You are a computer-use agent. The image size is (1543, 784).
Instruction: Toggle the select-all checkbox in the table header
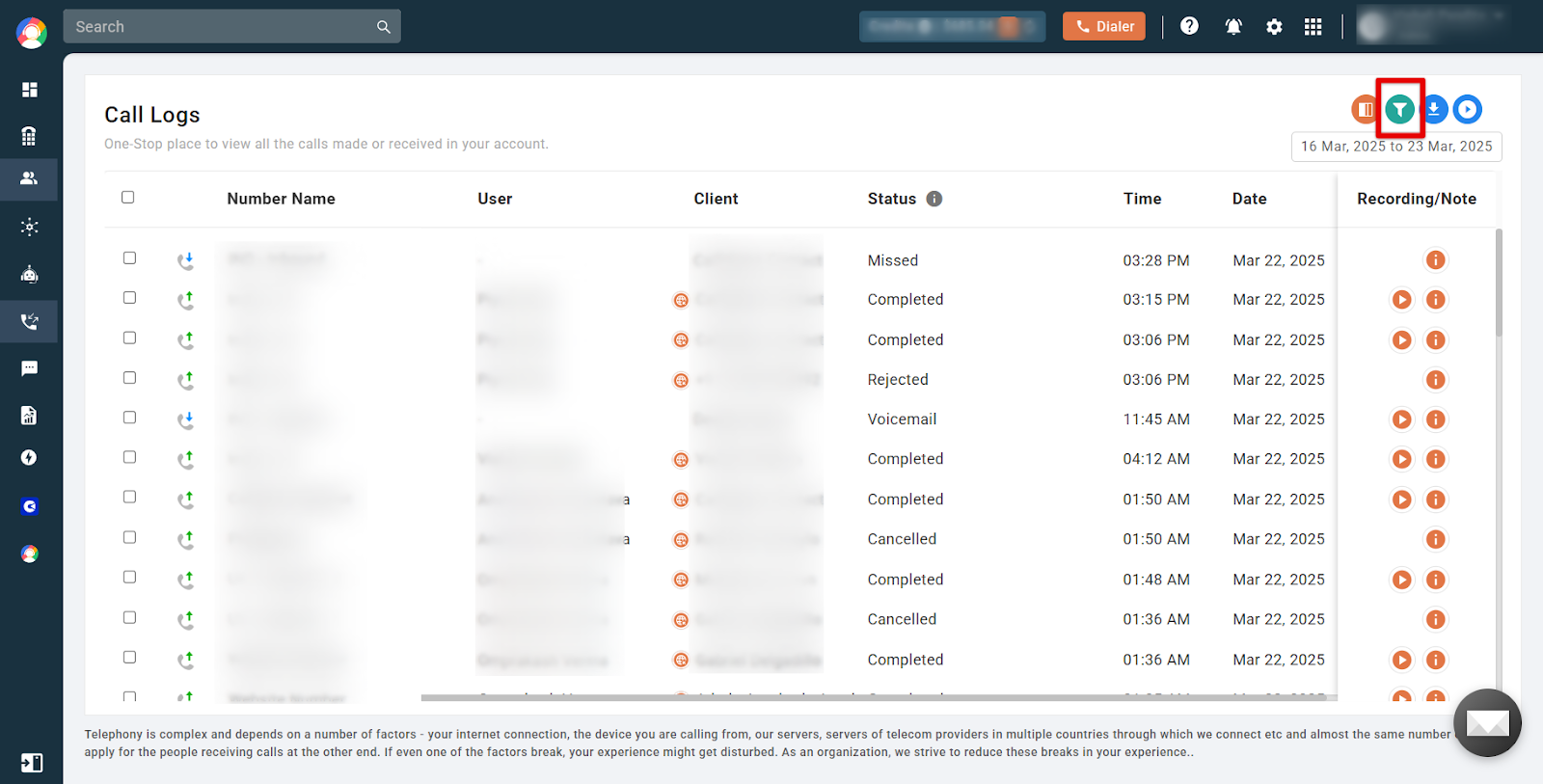click(x=127, y=197)
